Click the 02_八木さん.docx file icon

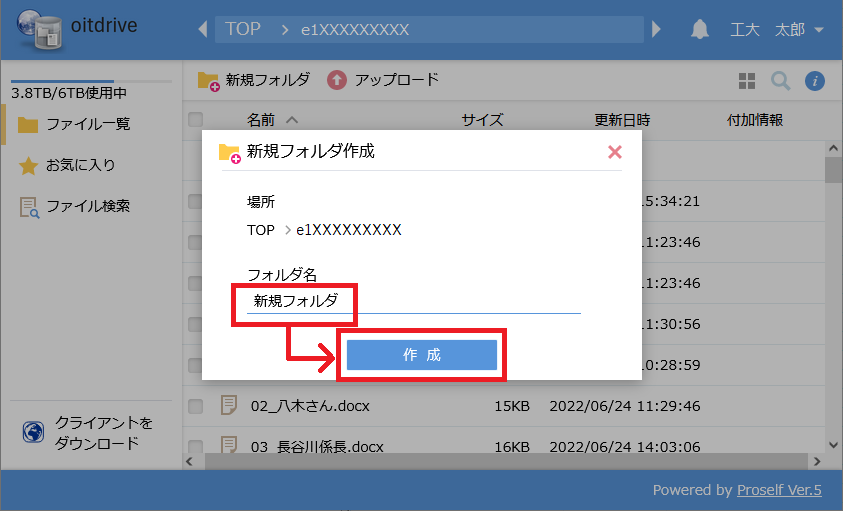pyautogui.click(x=229, y=406)
